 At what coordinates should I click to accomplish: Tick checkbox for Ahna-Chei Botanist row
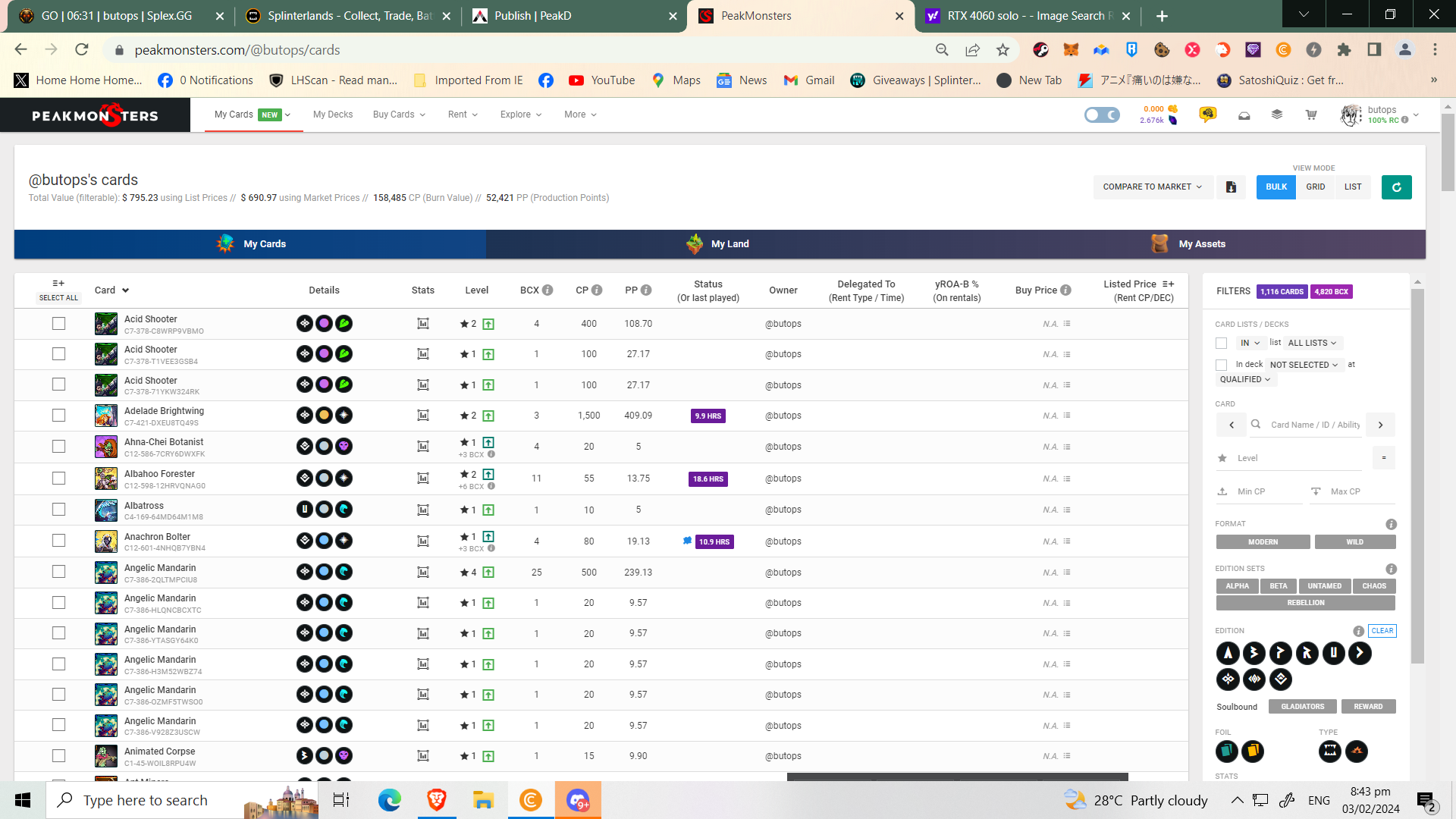[x=58, y=447]
